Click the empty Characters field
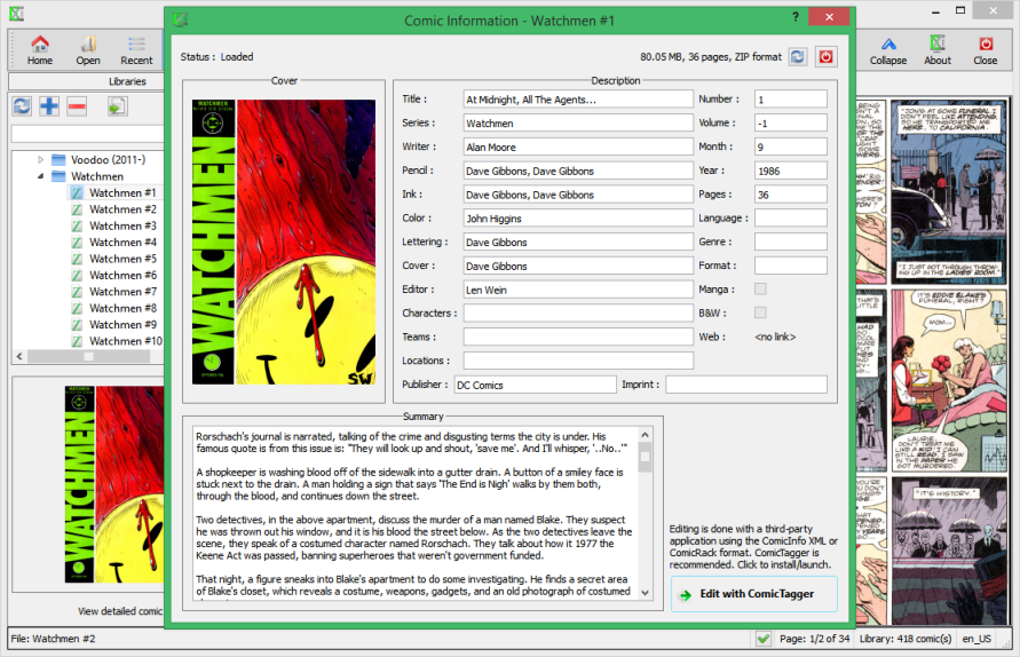 578,313
